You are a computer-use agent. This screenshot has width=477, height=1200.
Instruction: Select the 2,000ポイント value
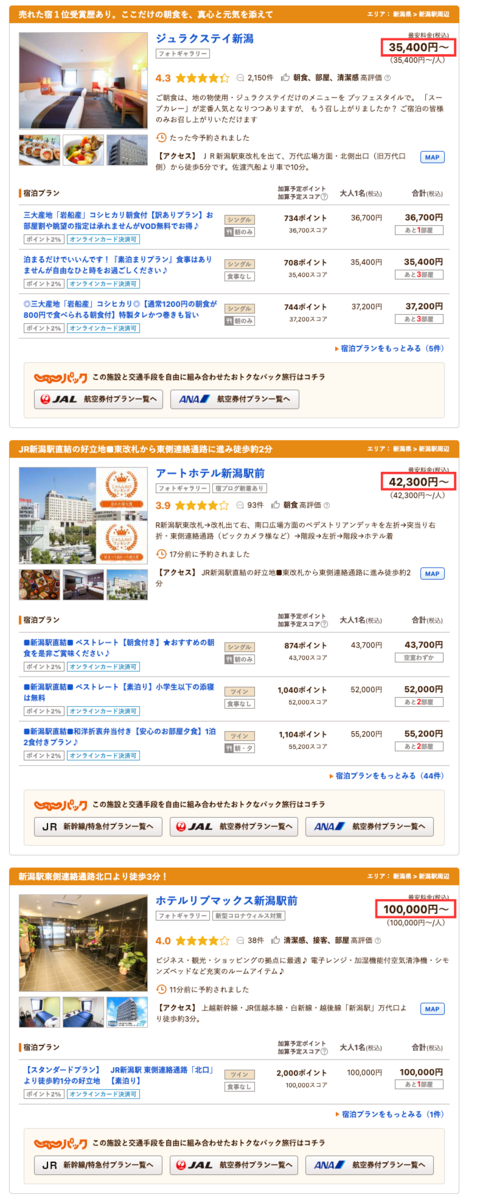[304, 1072]
